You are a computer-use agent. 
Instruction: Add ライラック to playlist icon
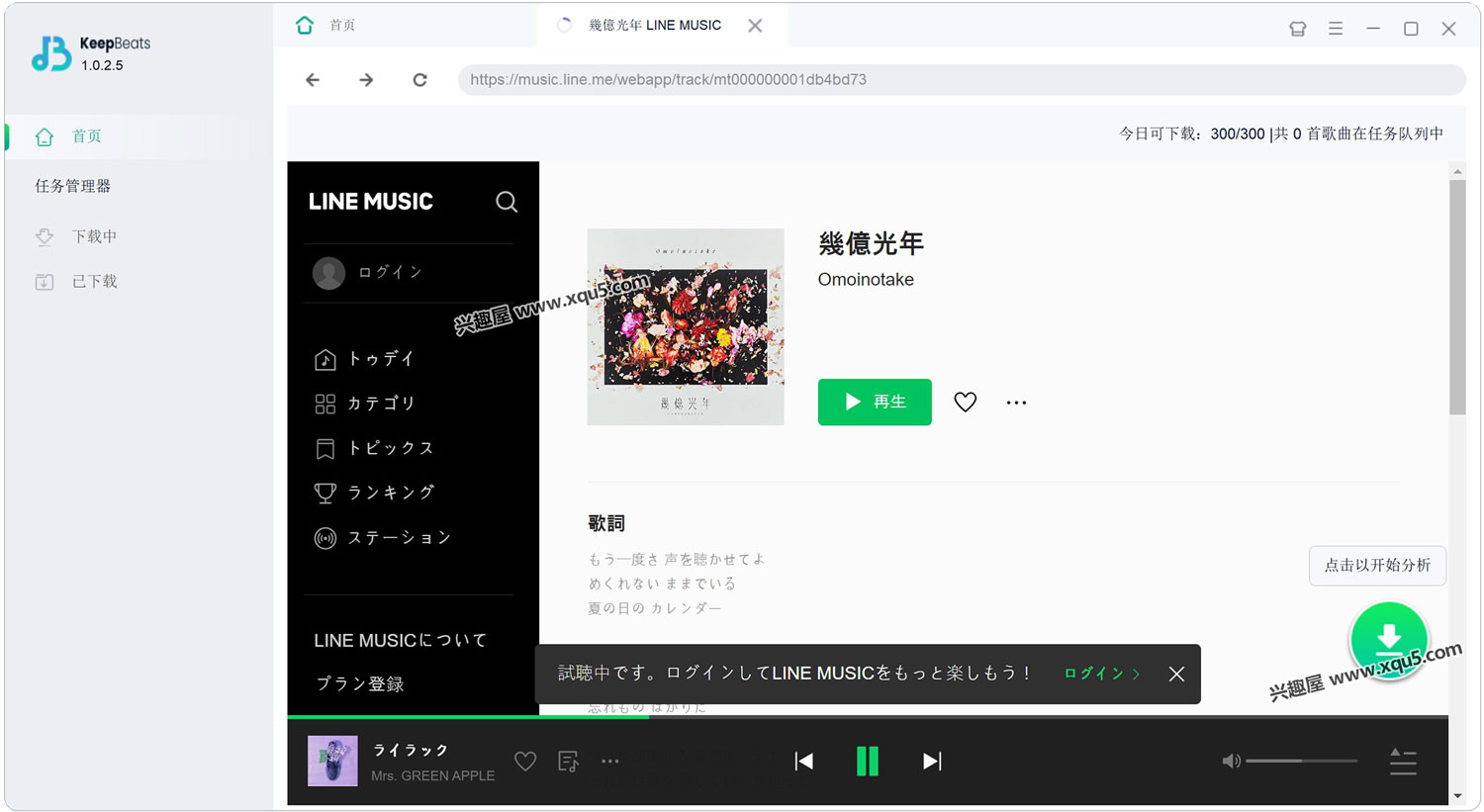[x=568, y=762]
